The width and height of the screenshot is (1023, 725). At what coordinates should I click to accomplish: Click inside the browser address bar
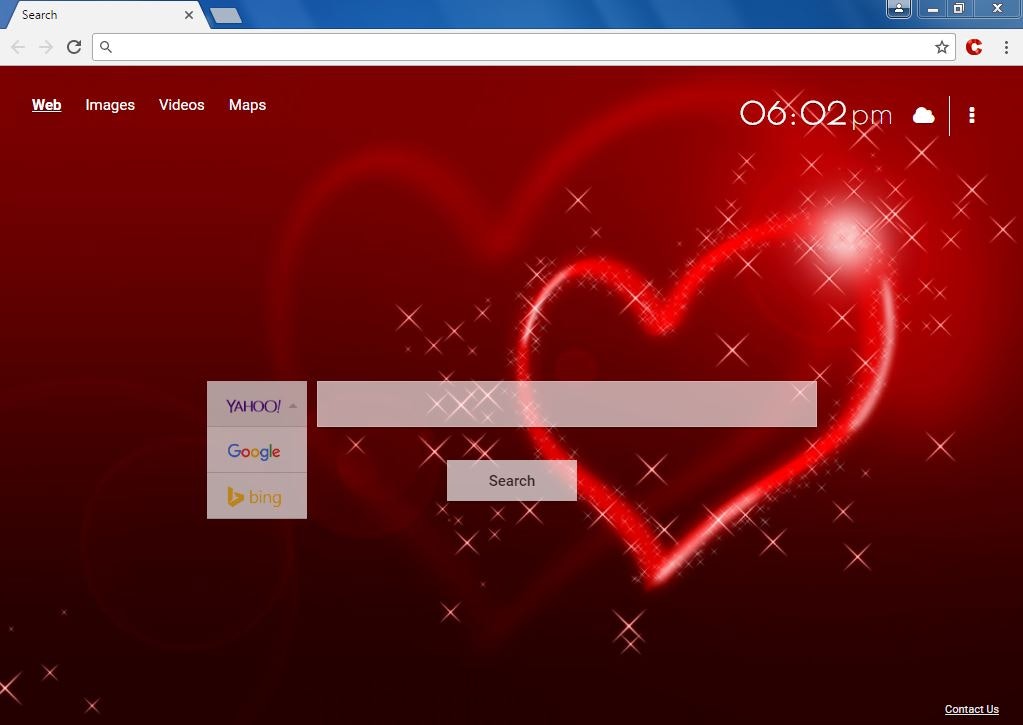[522, 47]
